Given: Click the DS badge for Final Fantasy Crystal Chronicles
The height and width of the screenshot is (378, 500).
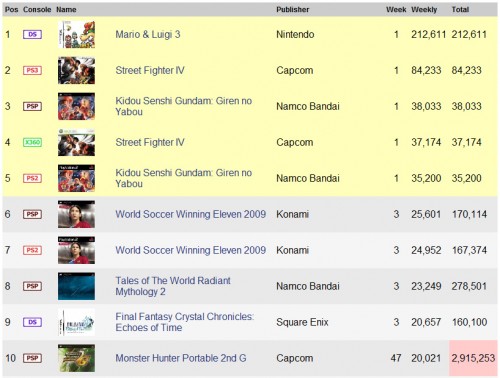Looking at the screenshot, I should tap(32, 322).
